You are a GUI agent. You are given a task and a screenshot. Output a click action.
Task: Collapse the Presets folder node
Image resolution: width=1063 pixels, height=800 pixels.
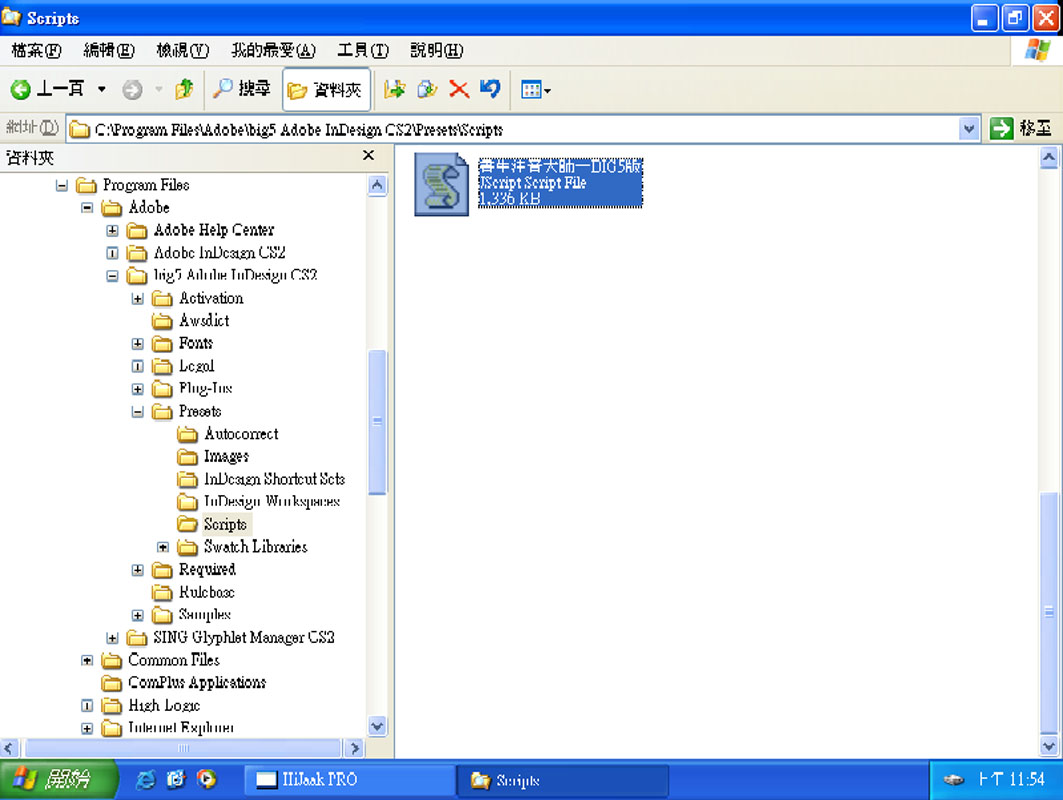coord(138,412)
